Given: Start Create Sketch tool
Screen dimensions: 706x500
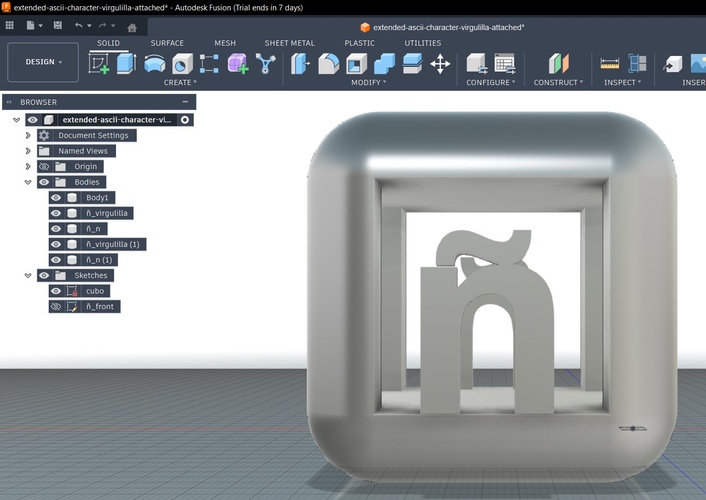Looking at the screenshot, I should [99, 63].
